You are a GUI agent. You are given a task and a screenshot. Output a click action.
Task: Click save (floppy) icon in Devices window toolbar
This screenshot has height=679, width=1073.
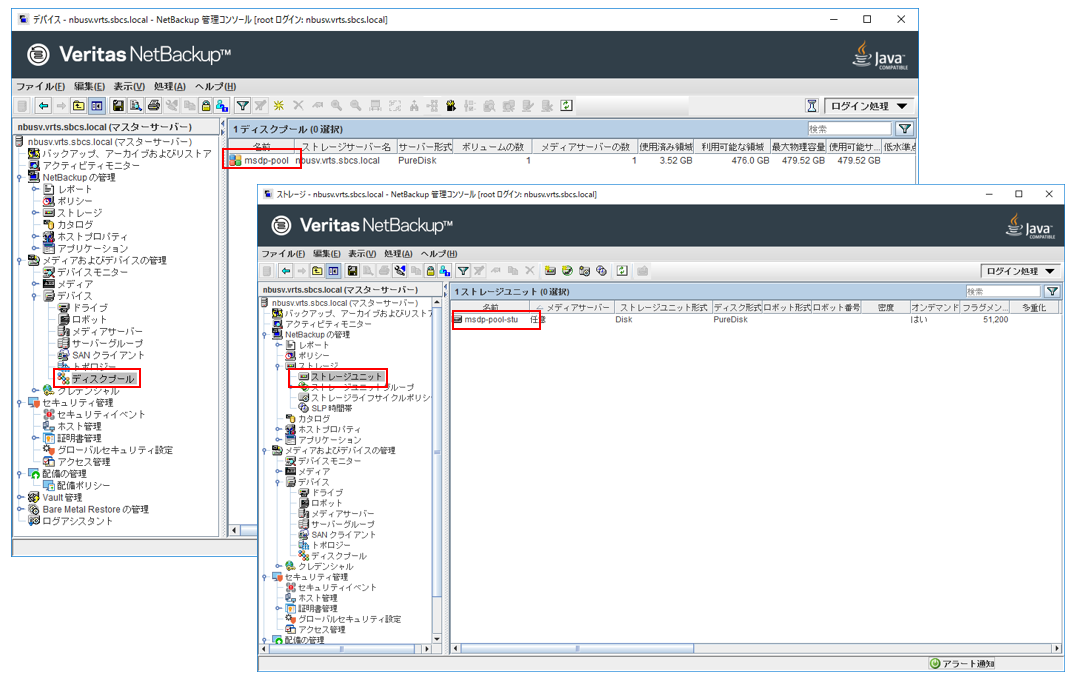[x=118, y=105]
